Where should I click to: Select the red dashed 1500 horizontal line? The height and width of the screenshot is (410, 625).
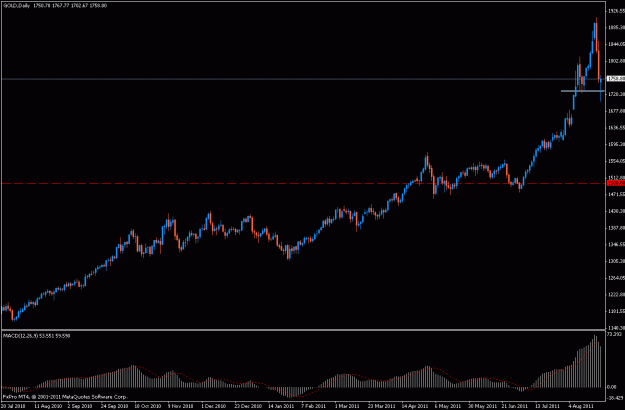tap(303, 184)
